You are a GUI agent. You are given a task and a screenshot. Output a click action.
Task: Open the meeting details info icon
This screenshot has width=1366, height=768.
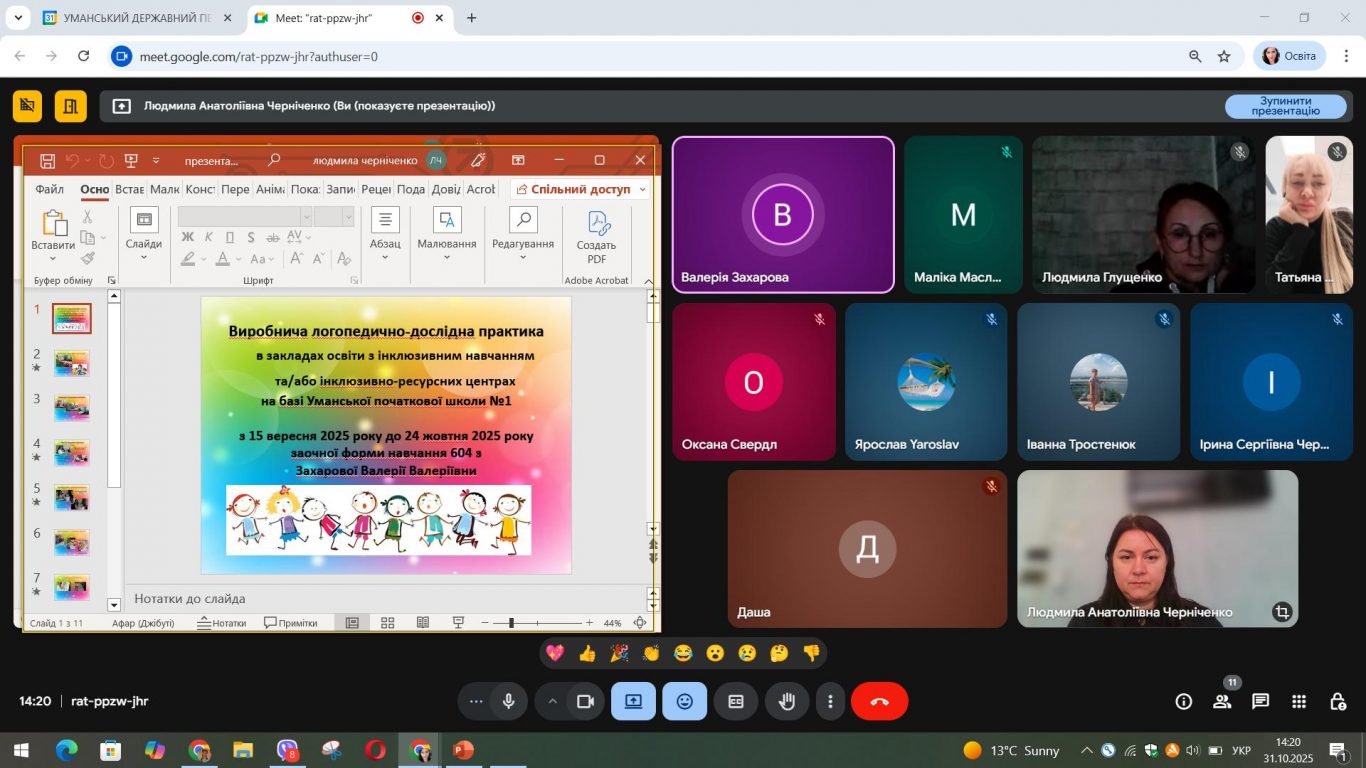click(1184, 702)
